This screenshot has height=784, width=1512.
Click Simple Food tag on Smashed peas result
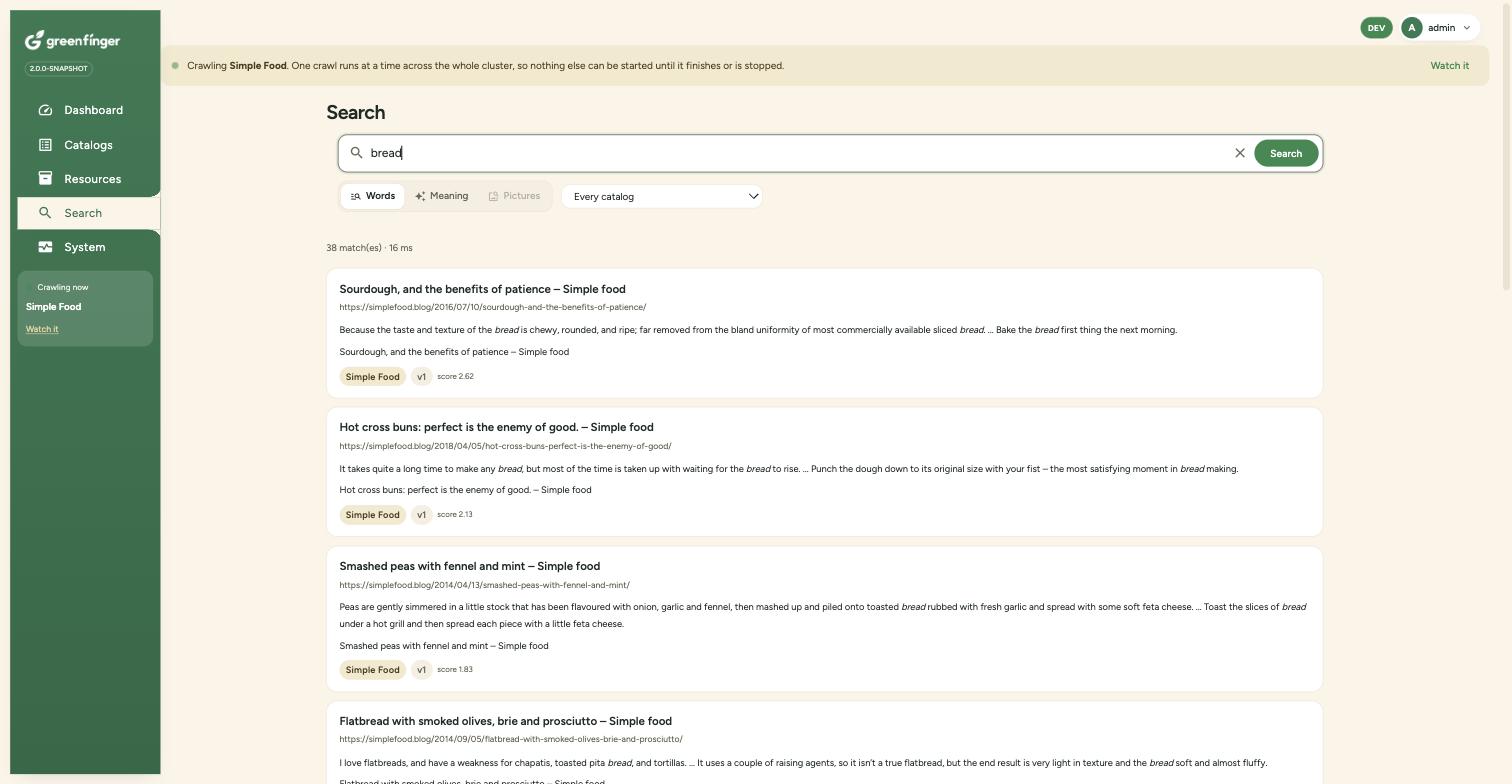[372, 670]
